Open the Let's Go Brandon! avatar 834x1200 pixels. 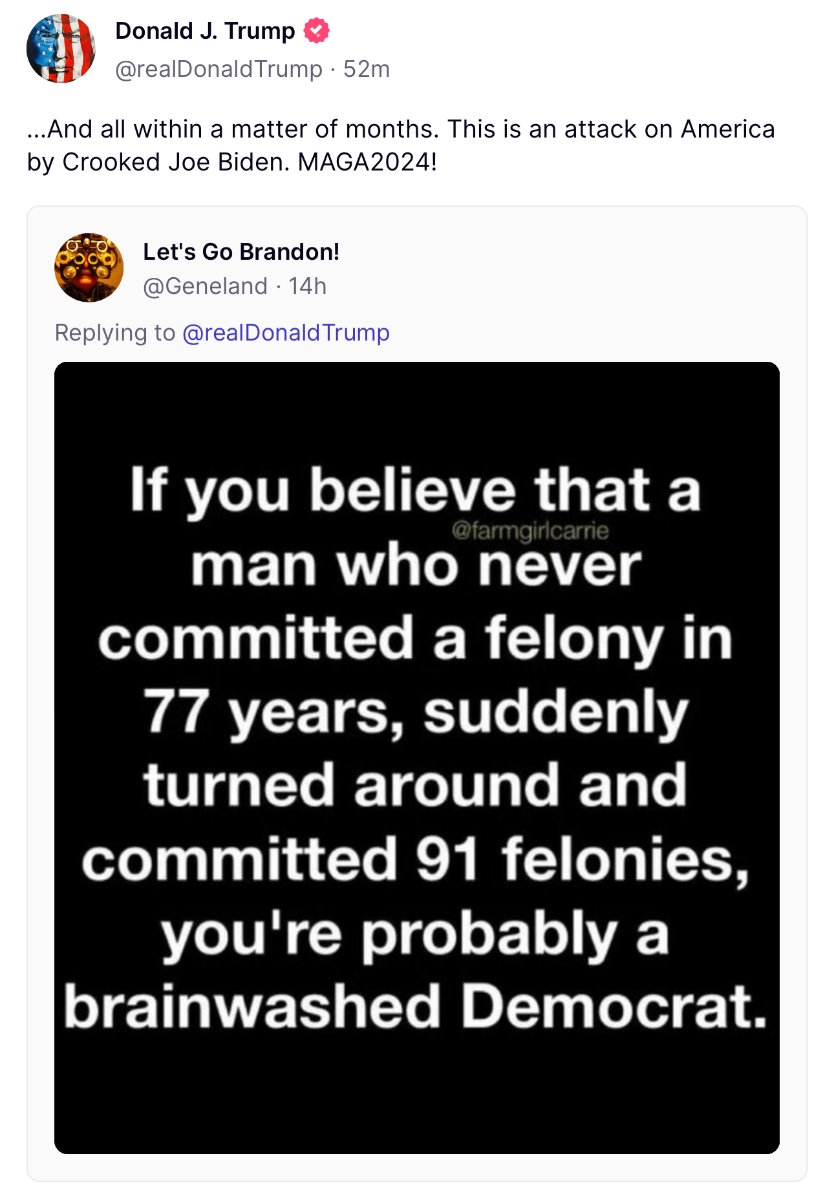pos(89,267)
